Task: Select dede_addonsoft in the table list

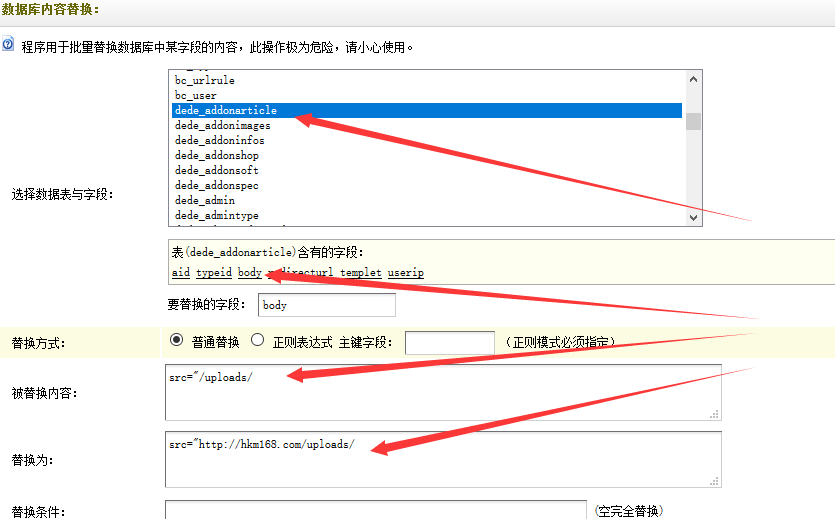Action: [427, 170]
